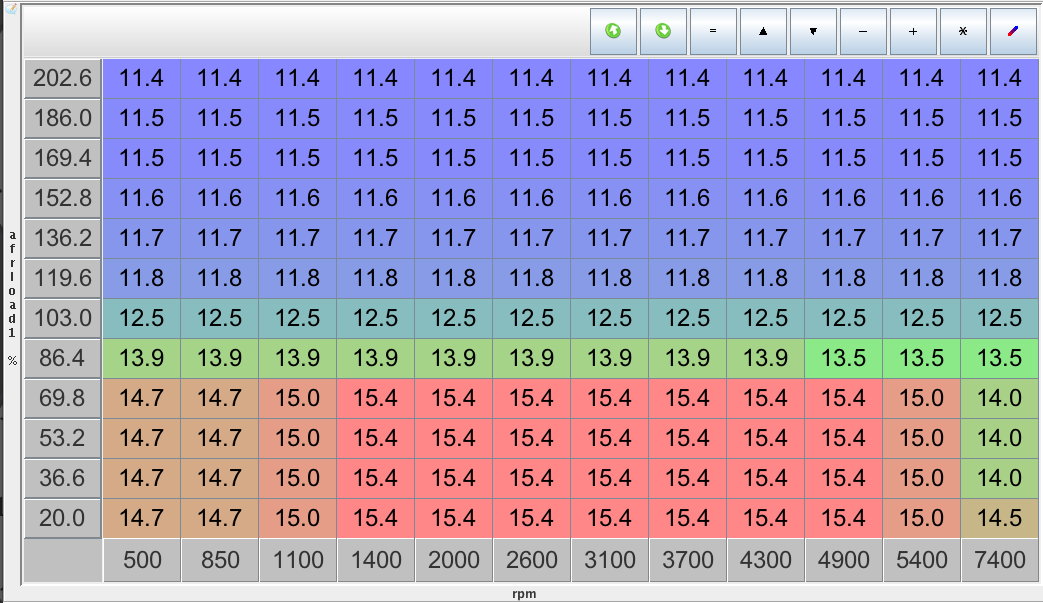Select 11.7 cell at 3100 rpm column
The width and height of the screenshot is (1043, 603).
pyautogui.click(x=610, y=238)
